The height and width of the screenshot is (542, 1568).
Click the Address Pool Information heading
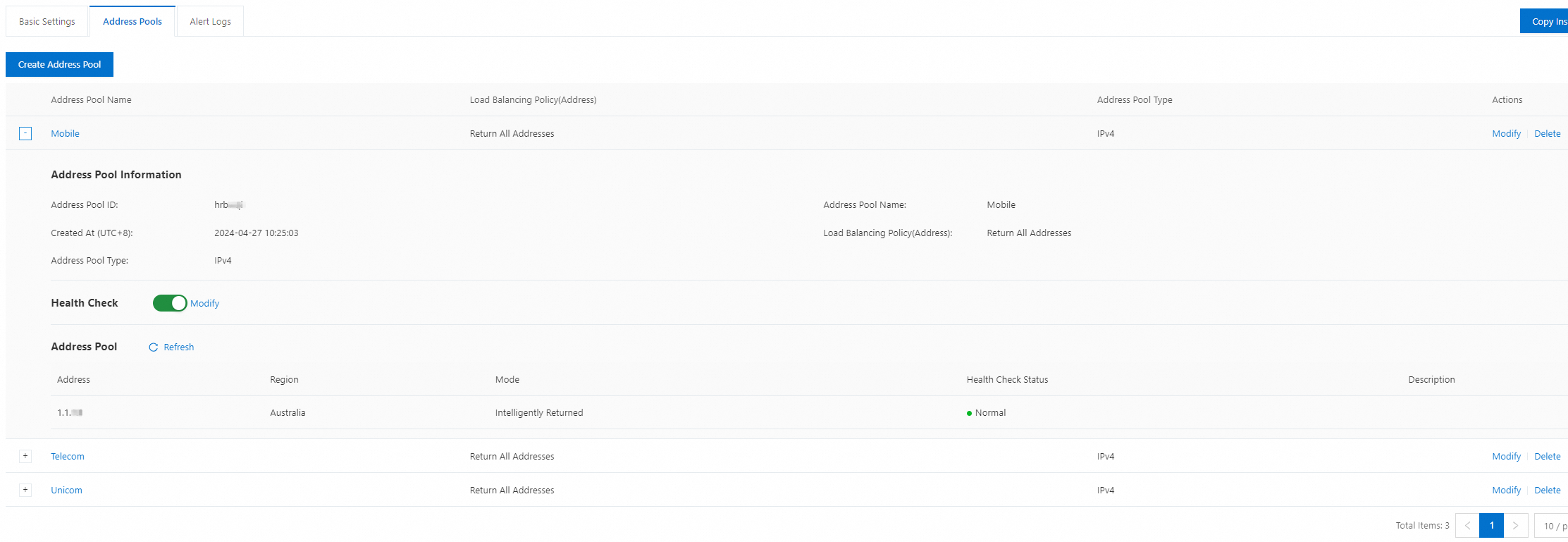[x=116, y=175]
